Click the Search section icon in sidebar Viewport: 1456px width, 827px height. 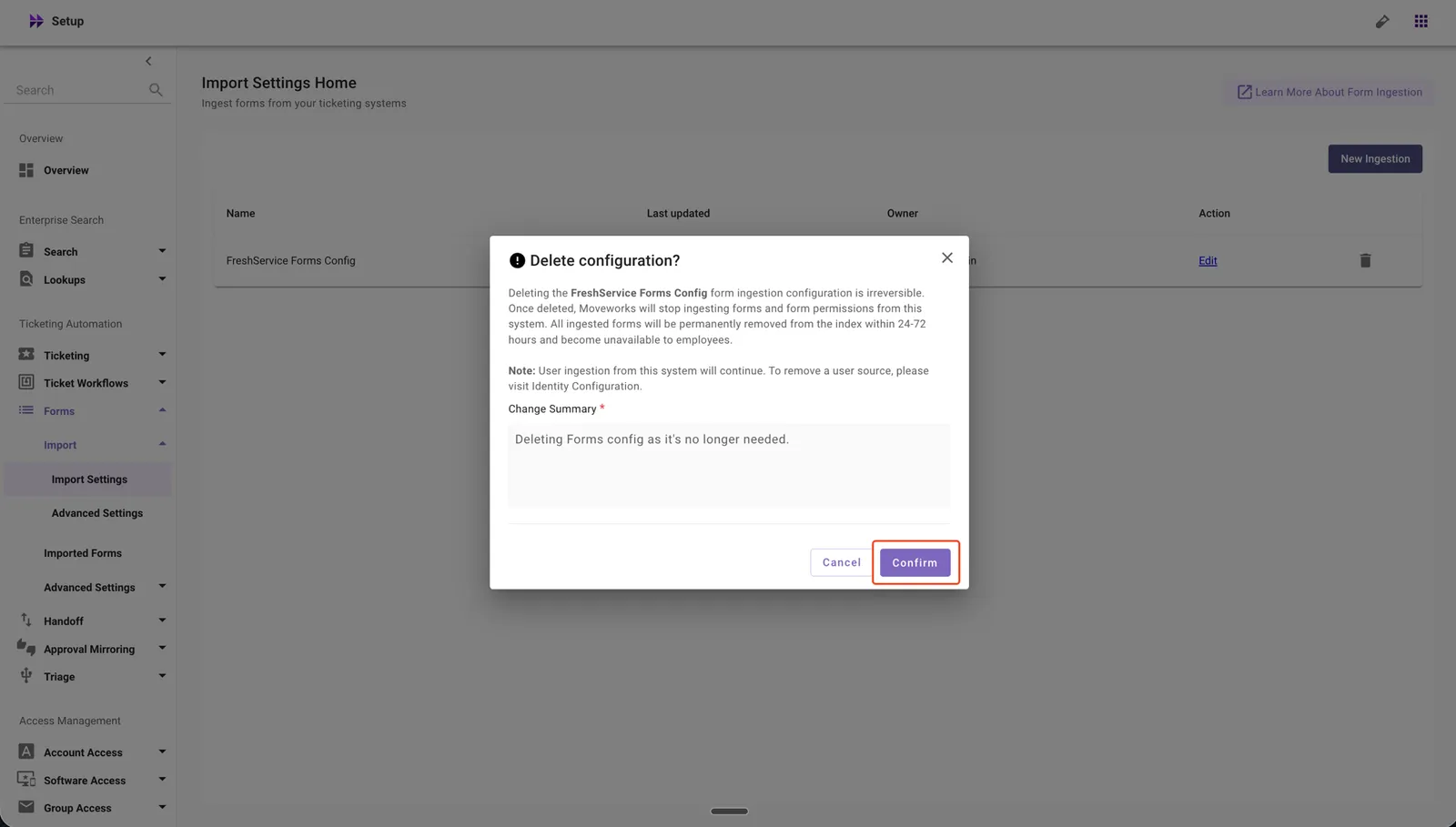point(26,250)
